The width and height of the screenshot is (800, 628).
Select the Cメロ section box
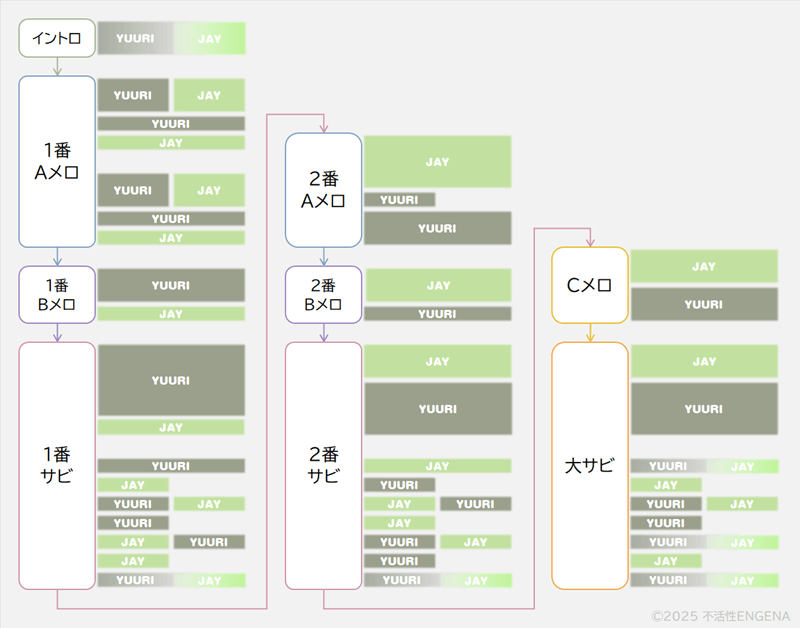pos(590,285)
